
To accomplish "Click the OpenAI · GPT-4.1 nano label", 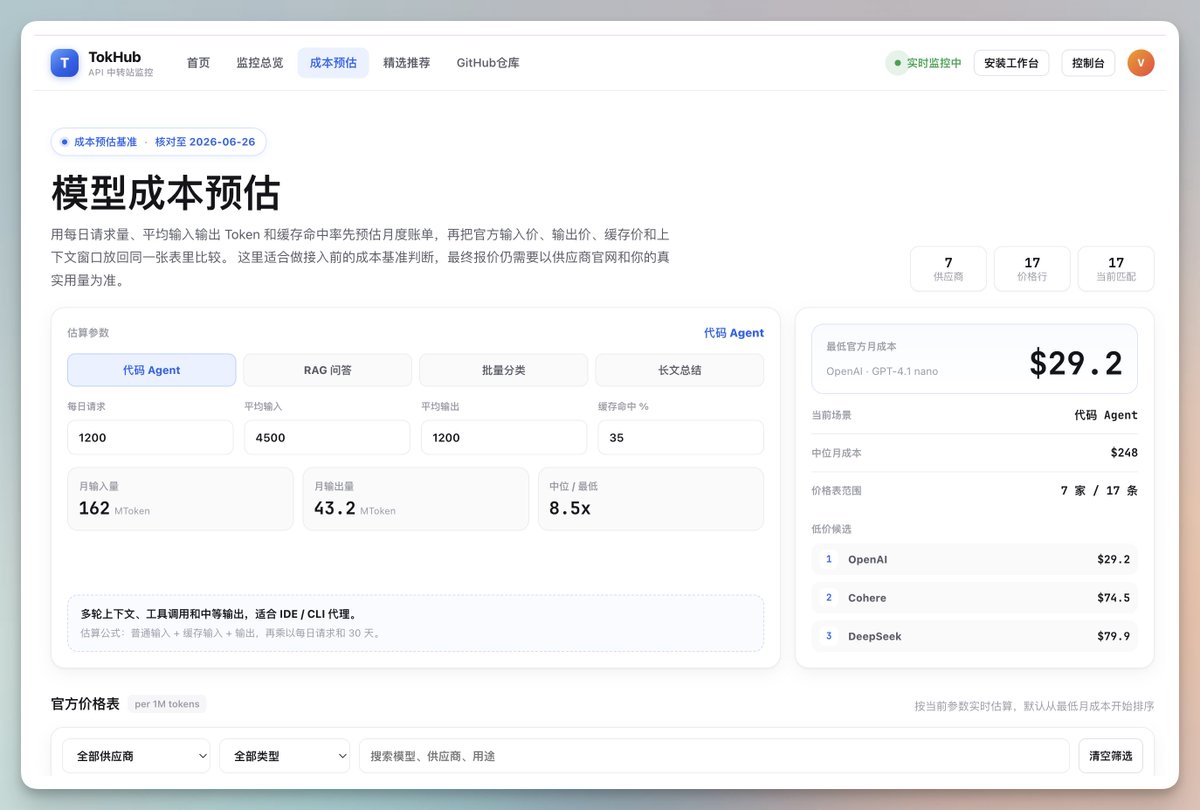I will click(x=882, y=371).
